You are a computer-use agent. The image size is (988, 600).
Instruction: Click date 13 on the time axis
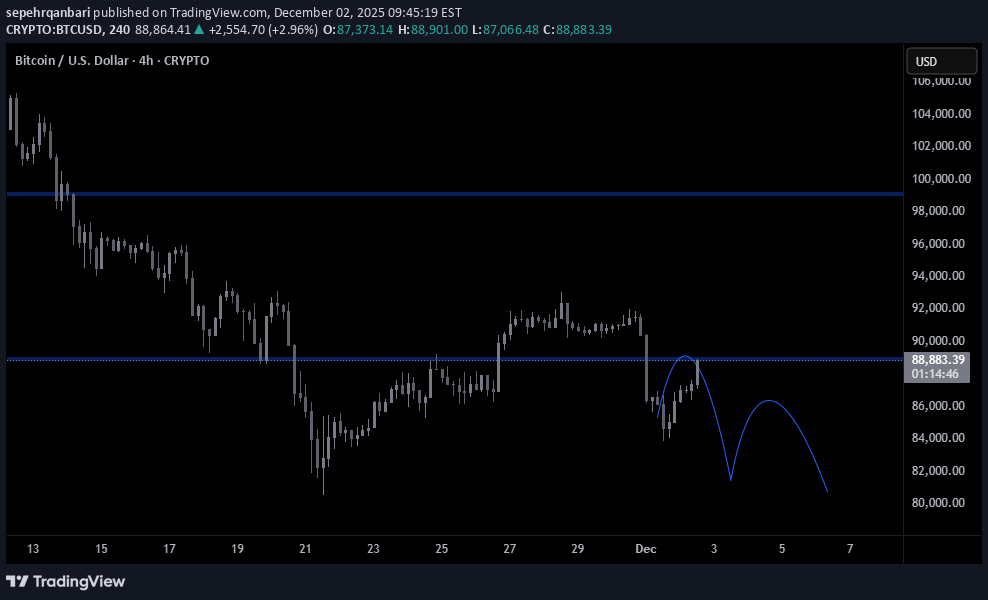33,548
